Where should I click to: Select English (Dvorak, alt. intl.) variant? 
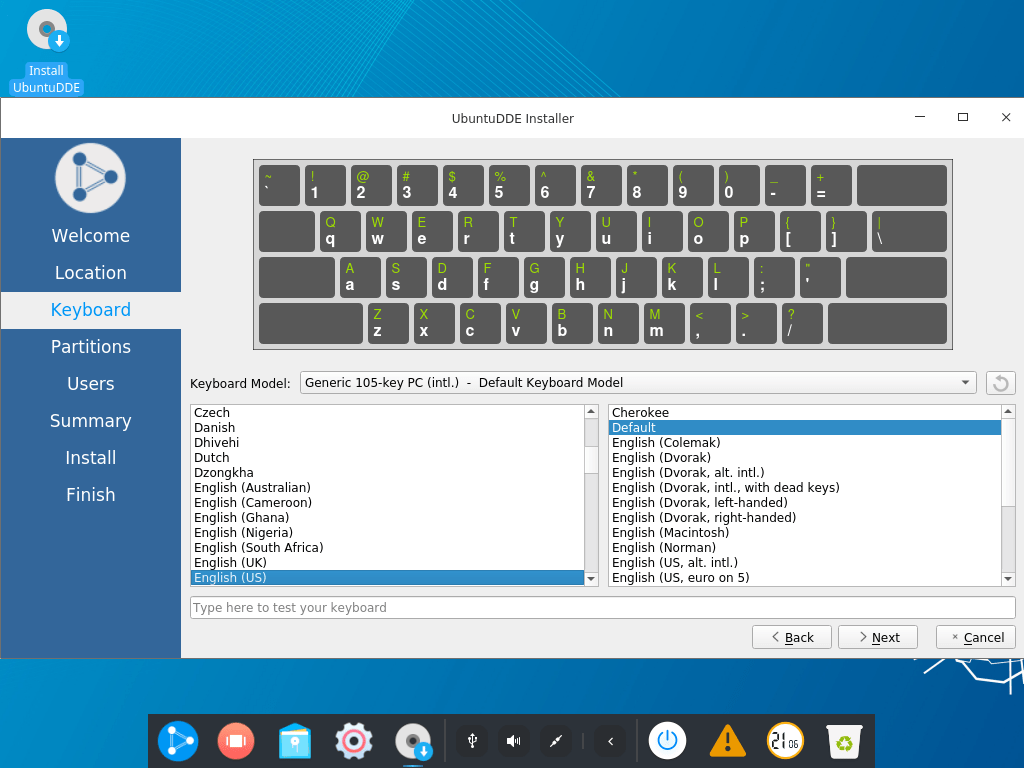tap(805, 473)
